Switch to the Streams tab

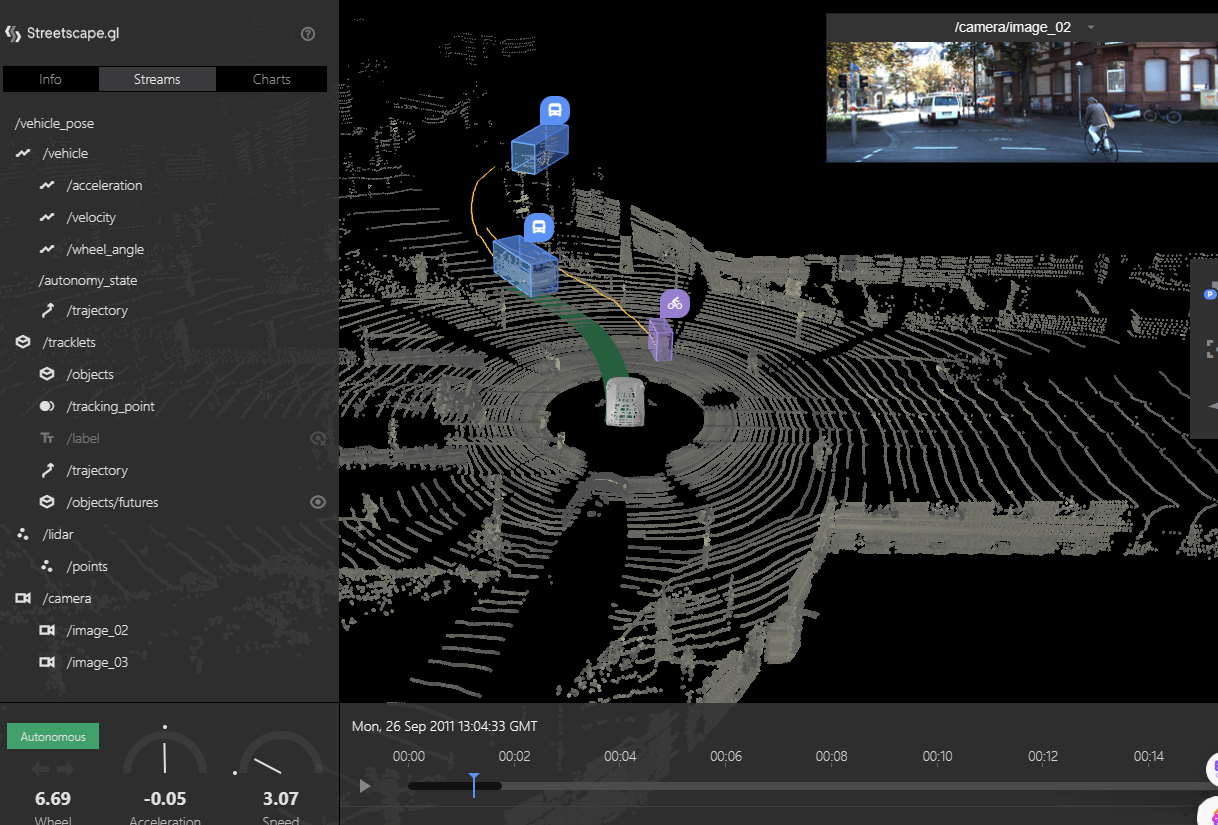pos(157,79)
